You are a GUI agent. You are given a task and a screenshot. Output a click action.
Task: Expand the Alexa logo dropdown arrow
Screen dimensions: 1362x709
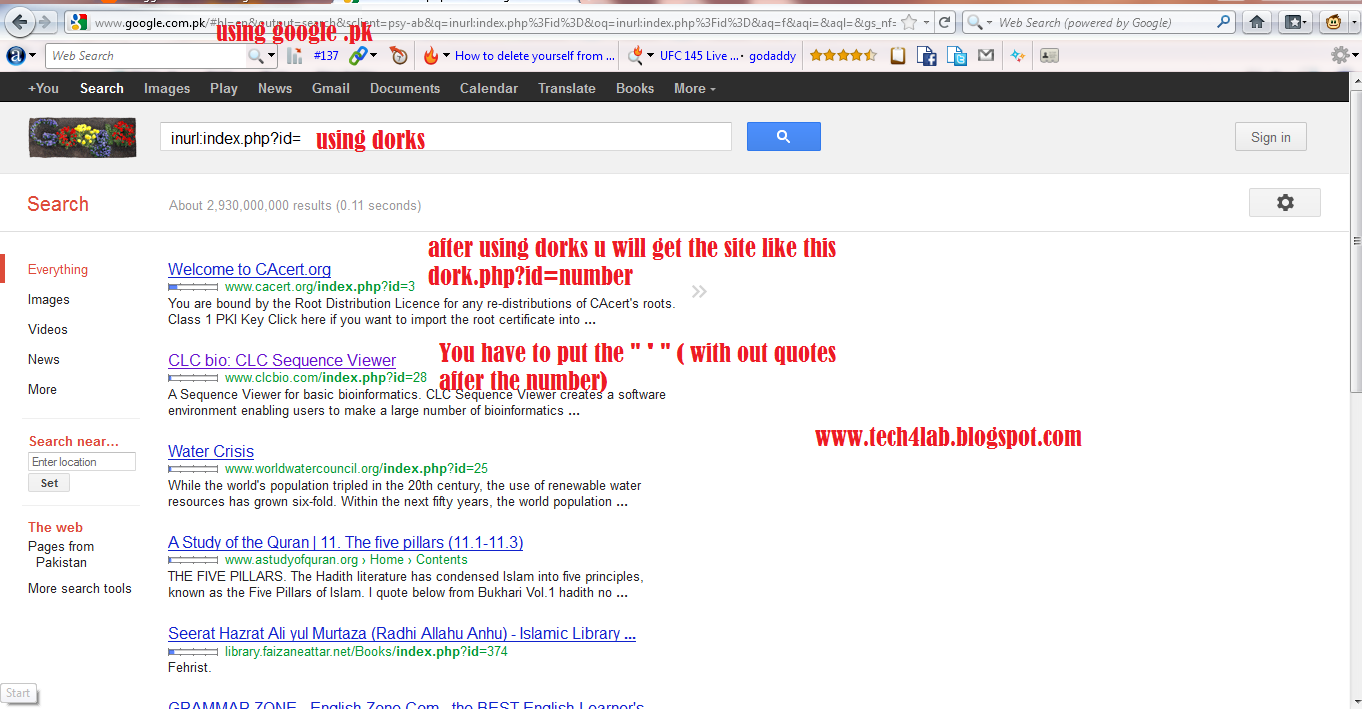tap(32, 56)
